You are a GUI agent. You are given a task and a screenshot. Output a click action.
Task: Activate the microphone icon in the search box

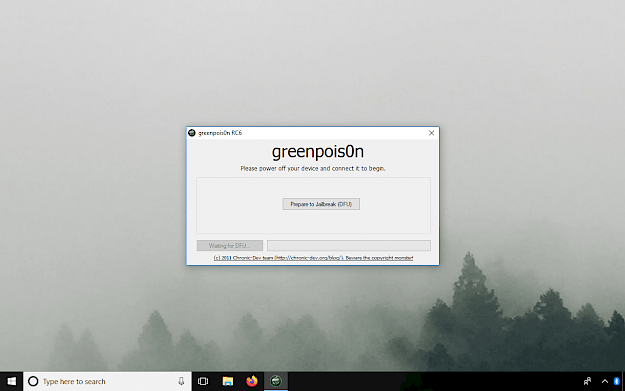click(181, 381)
